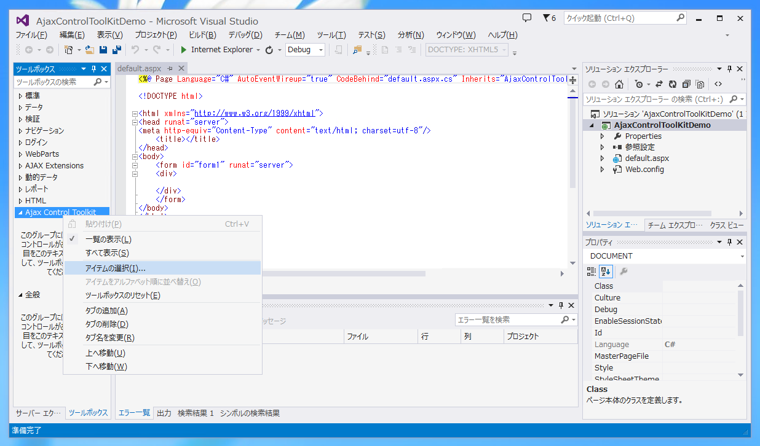The width and height of the screenshot is (760, 446).
Task: Click the Refresh icon in Solution Explorer
Action: pyautogui.click(x=672, y=84)
